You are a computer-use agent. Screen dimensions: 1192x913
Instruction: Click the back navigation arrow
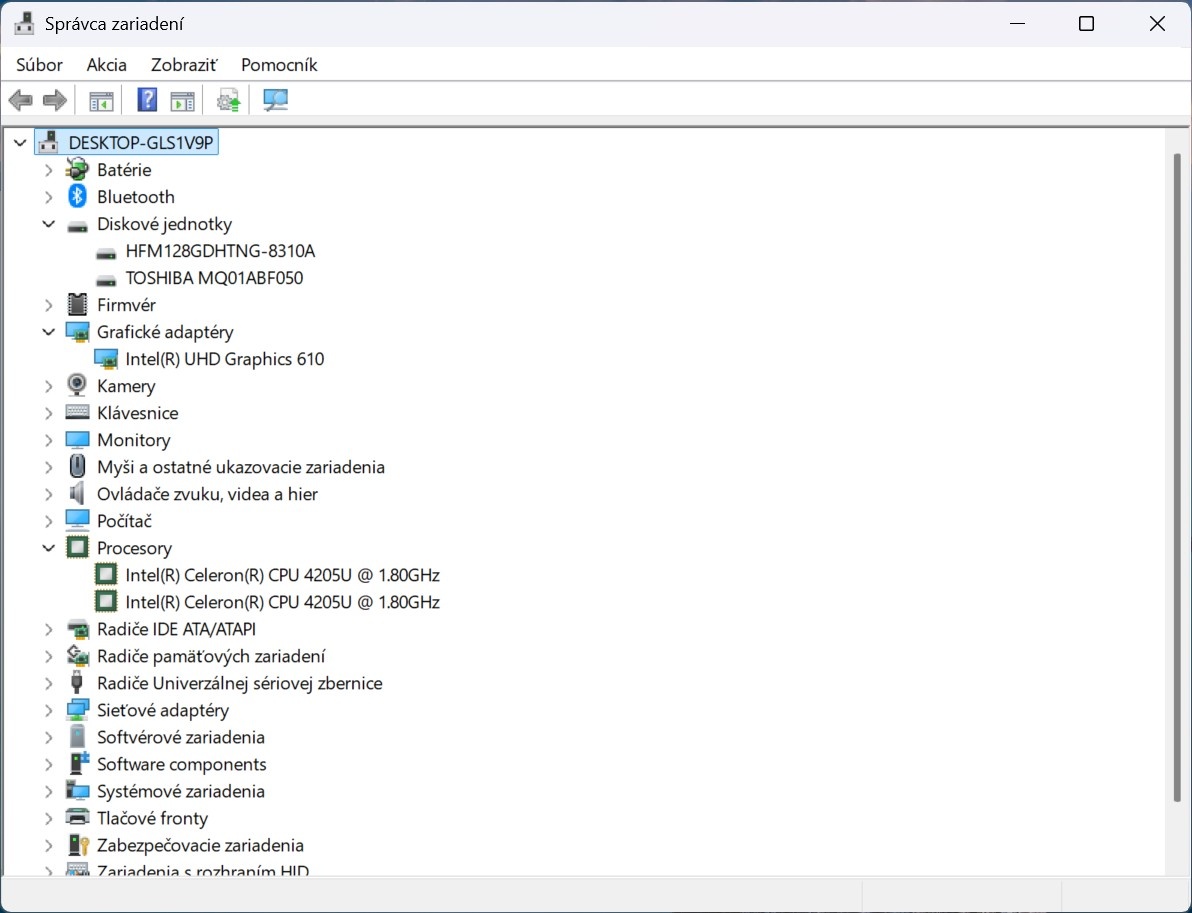20,99
